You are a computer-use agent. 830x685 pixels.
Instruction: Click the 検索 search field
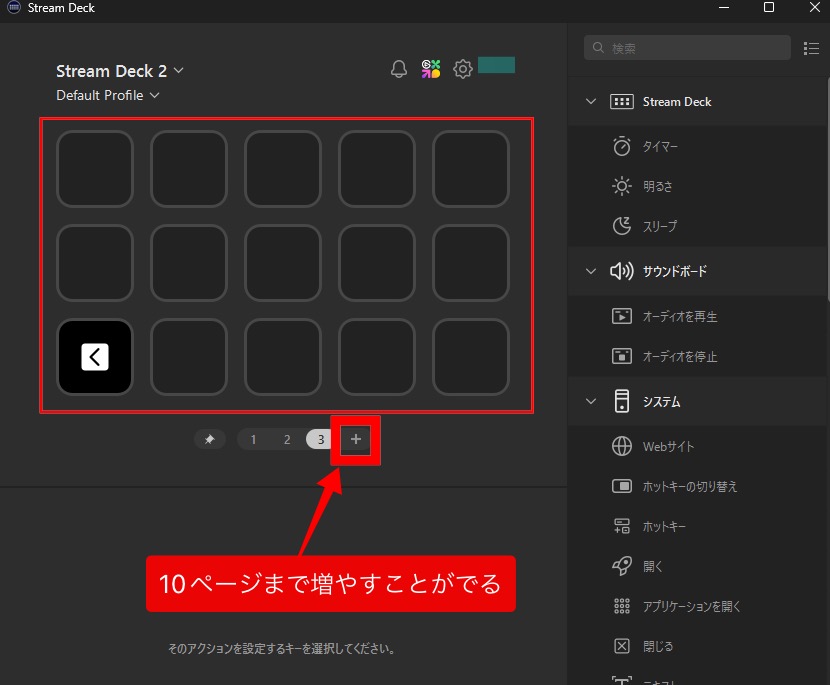(x=687, y=48)
